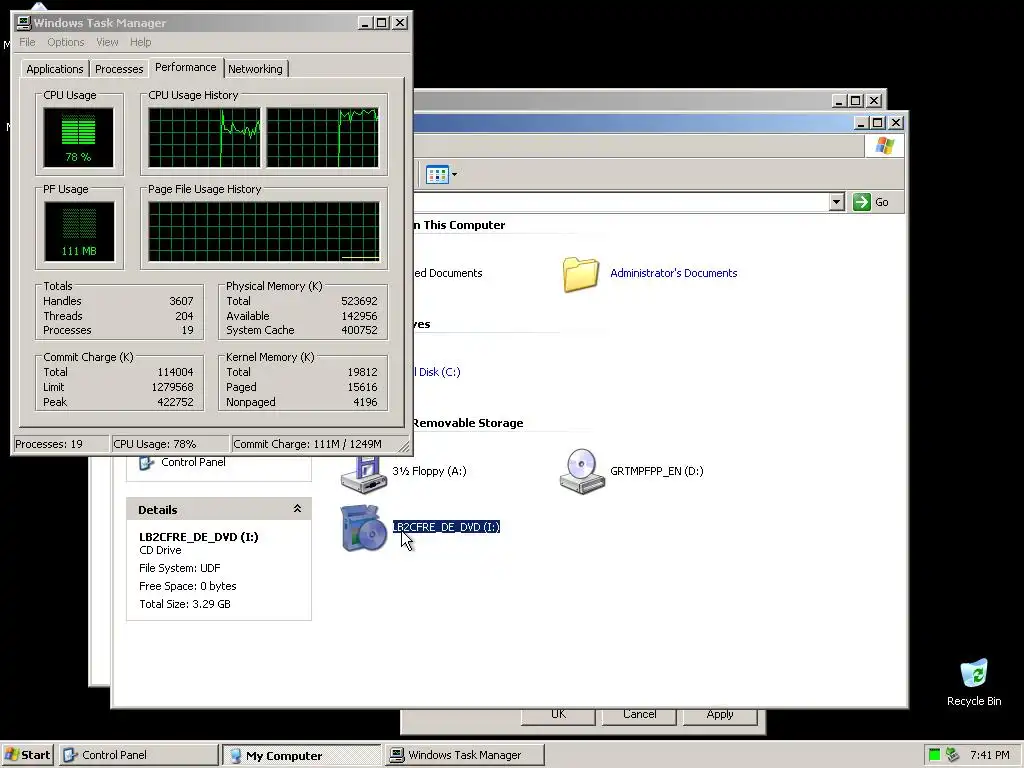The height and width of the screenshot is (768, 1024).
Task: Click the Total Size: 3.29 GB detail
Action: coord(185,604)
